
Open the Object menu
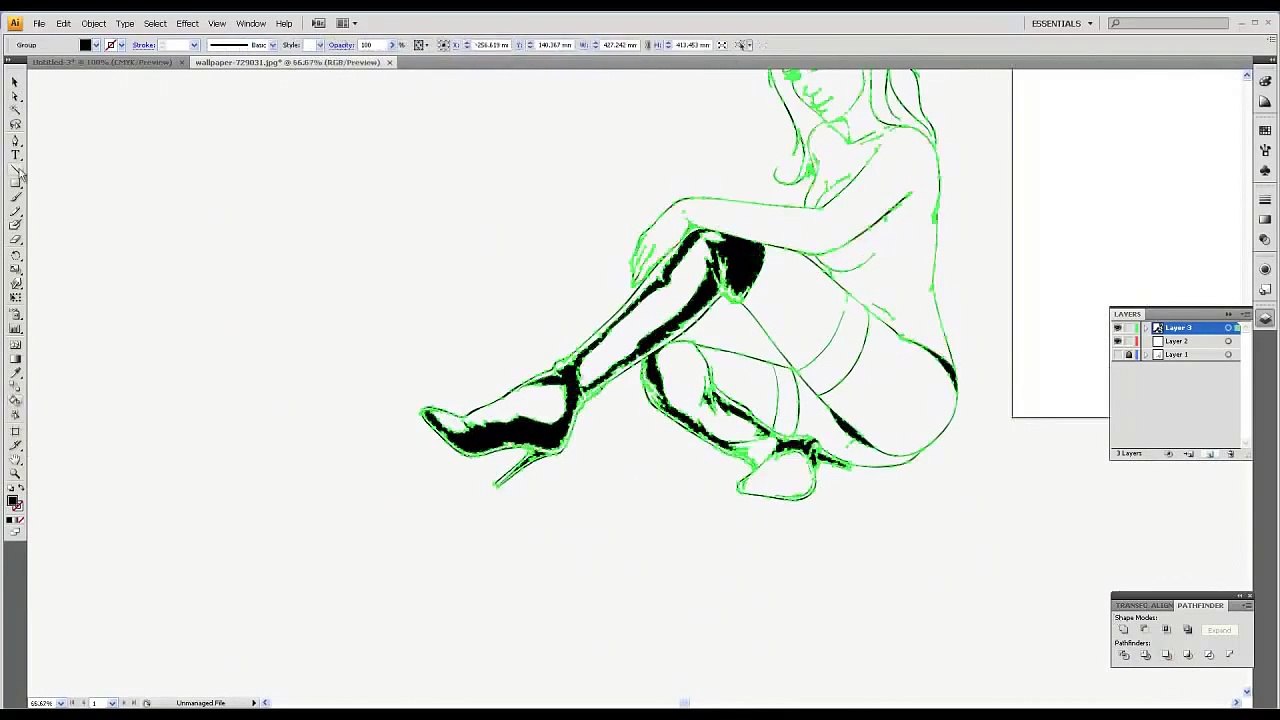point(94,23)
